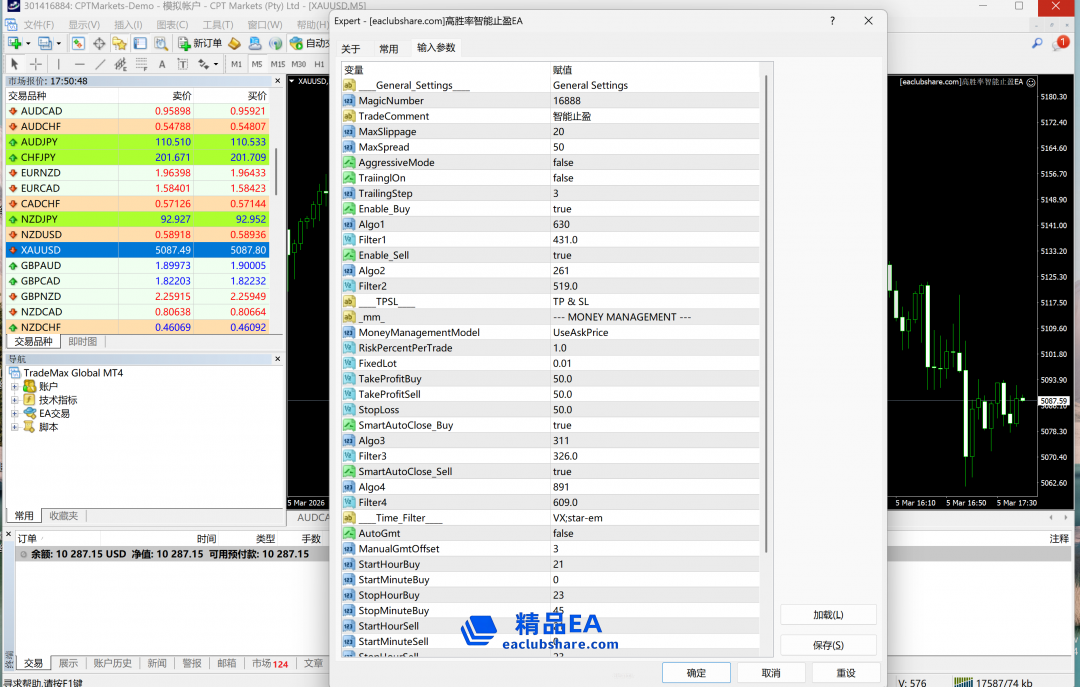Switch to the 常用 tab in the EA dialog
Image resolution: width=1080 pixels, height=687 pixels.
[x=388, y=48]
